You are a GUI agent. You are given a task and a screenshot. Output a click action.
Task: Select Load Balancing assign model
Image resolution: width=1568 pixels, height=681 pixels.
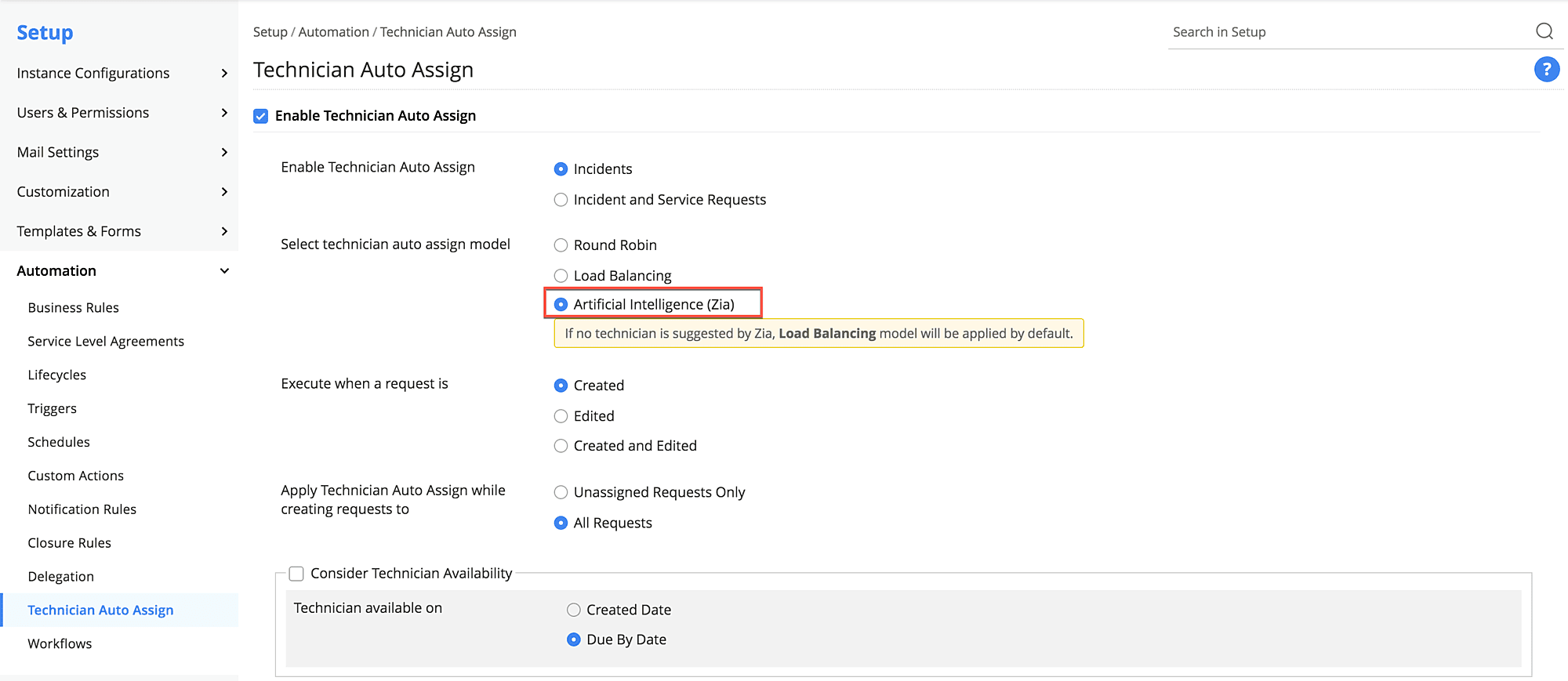(x=561, y=276)
